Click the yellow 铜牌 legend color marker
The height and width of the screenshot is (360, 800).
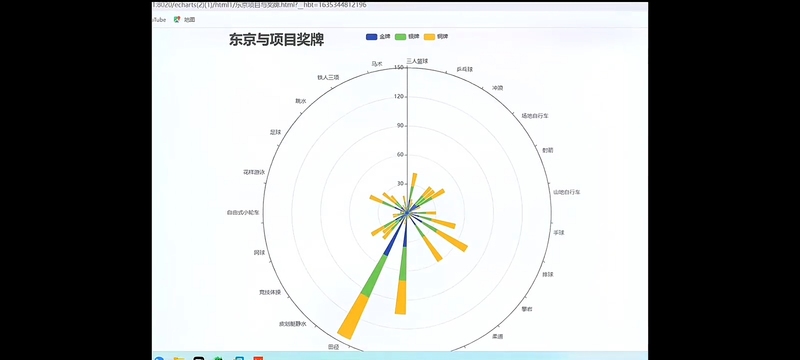coord(429,37)
